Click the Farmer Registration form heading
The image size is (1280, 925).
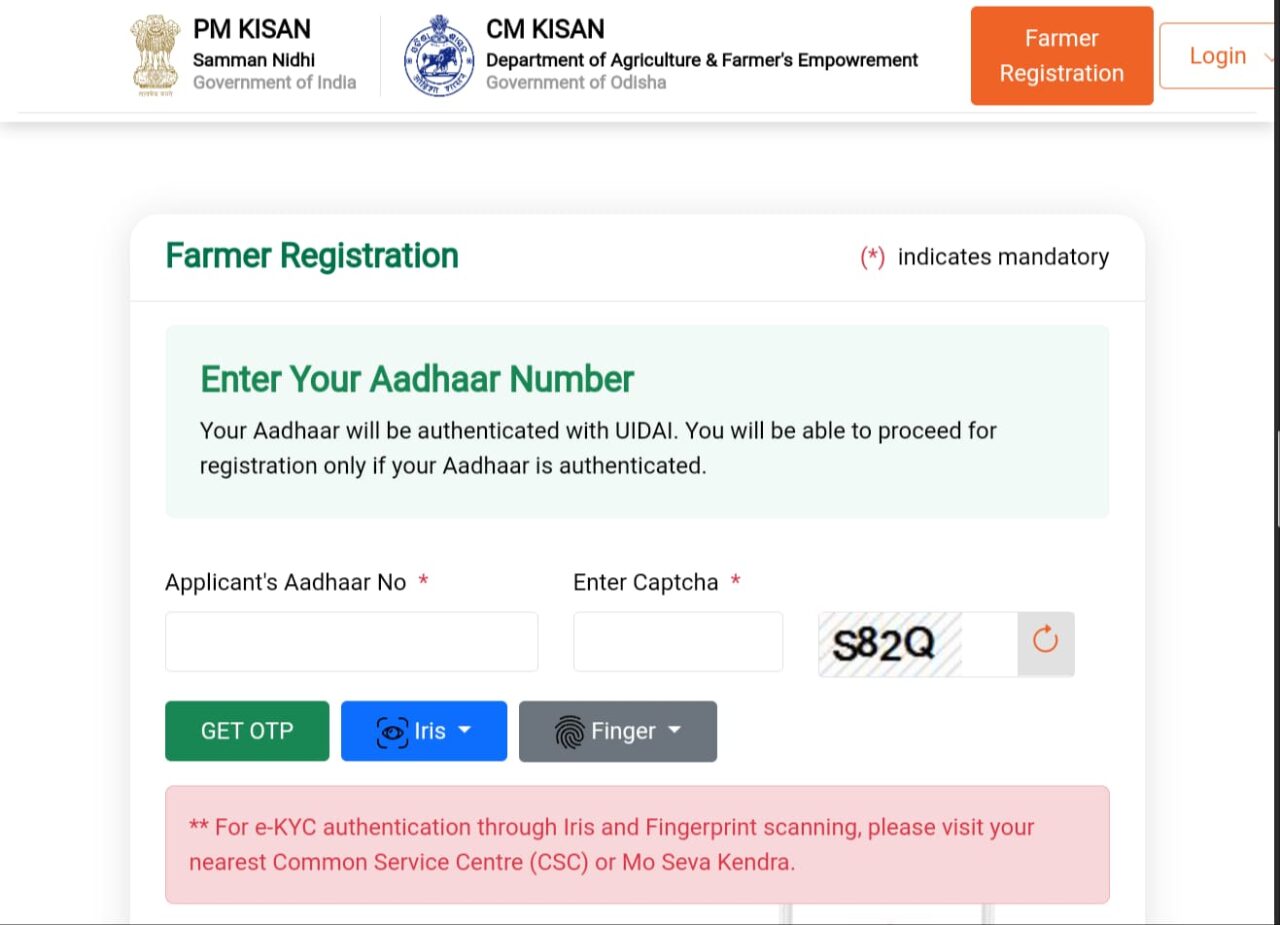tap(312, 256)
